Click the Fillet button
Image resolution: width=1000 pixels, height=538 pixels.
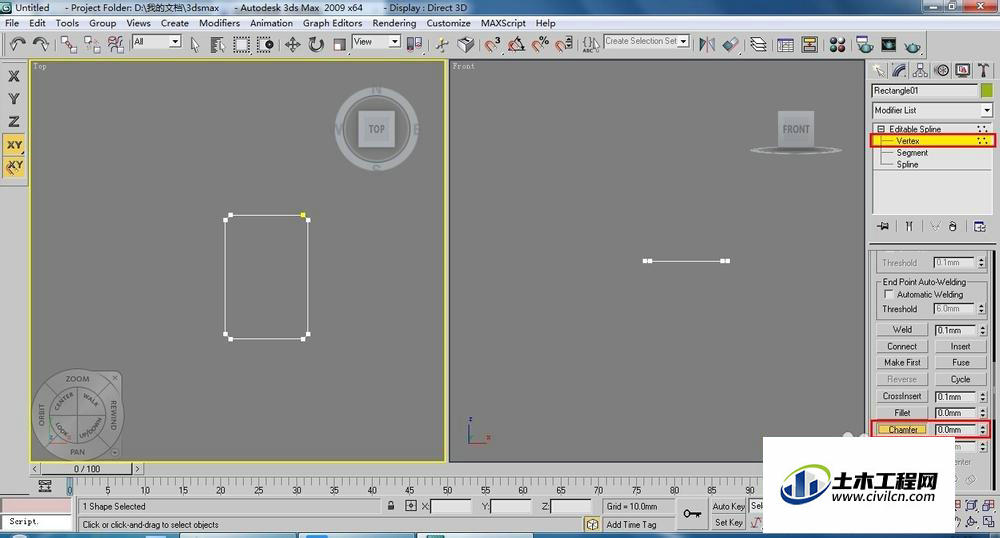tap(902, 412)
